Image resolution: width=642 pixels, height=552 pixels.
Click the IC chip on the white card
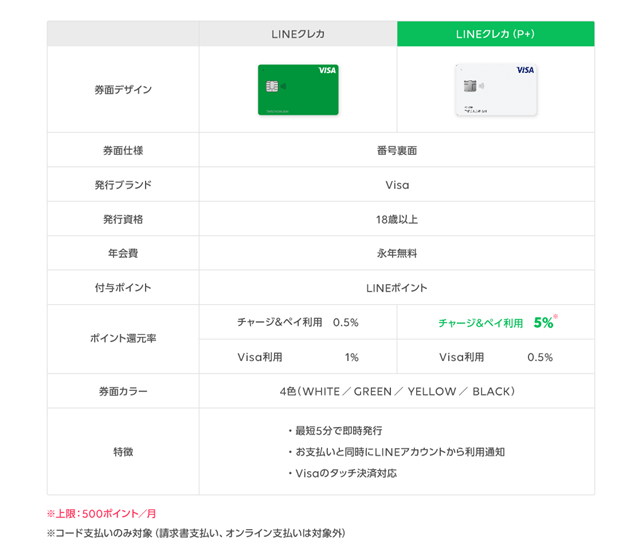point(468,85)
